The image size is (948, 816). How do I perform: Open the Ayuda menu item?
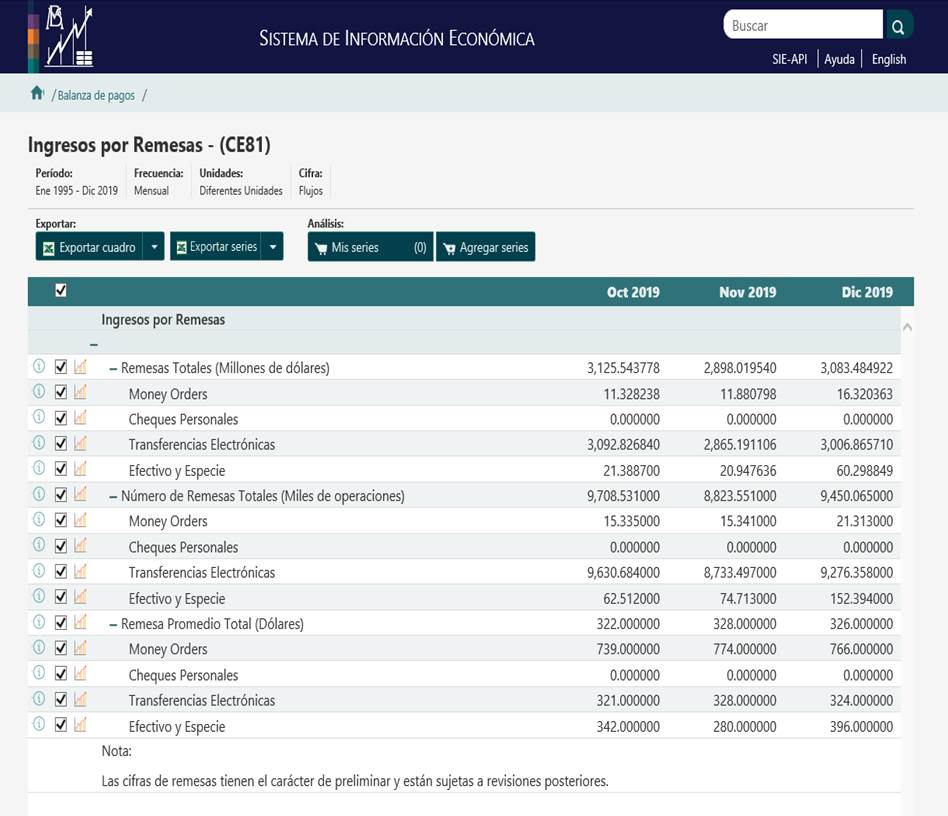pos(839,59)
